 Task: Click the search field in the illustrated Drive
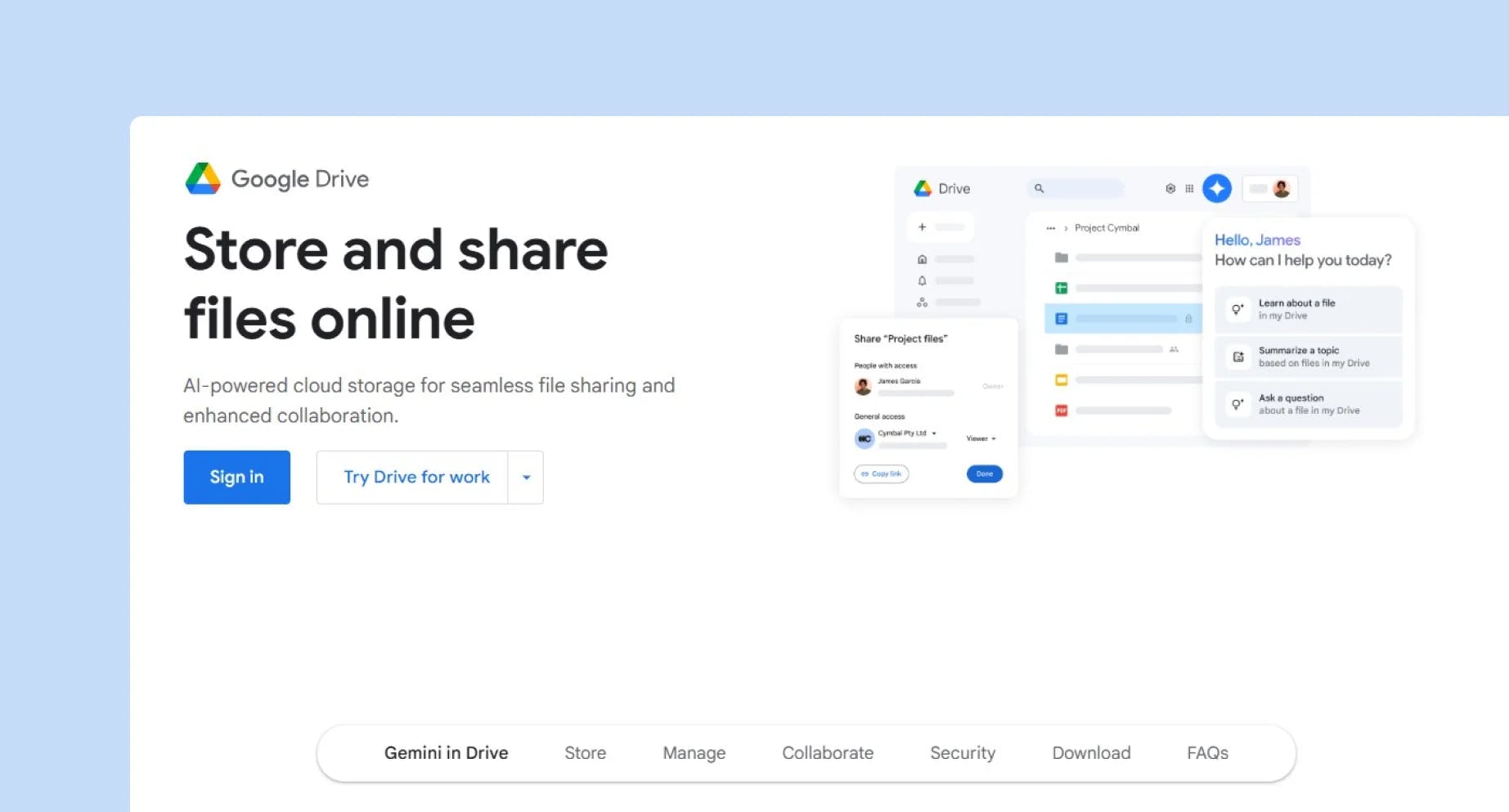[x=1076, y=188]
